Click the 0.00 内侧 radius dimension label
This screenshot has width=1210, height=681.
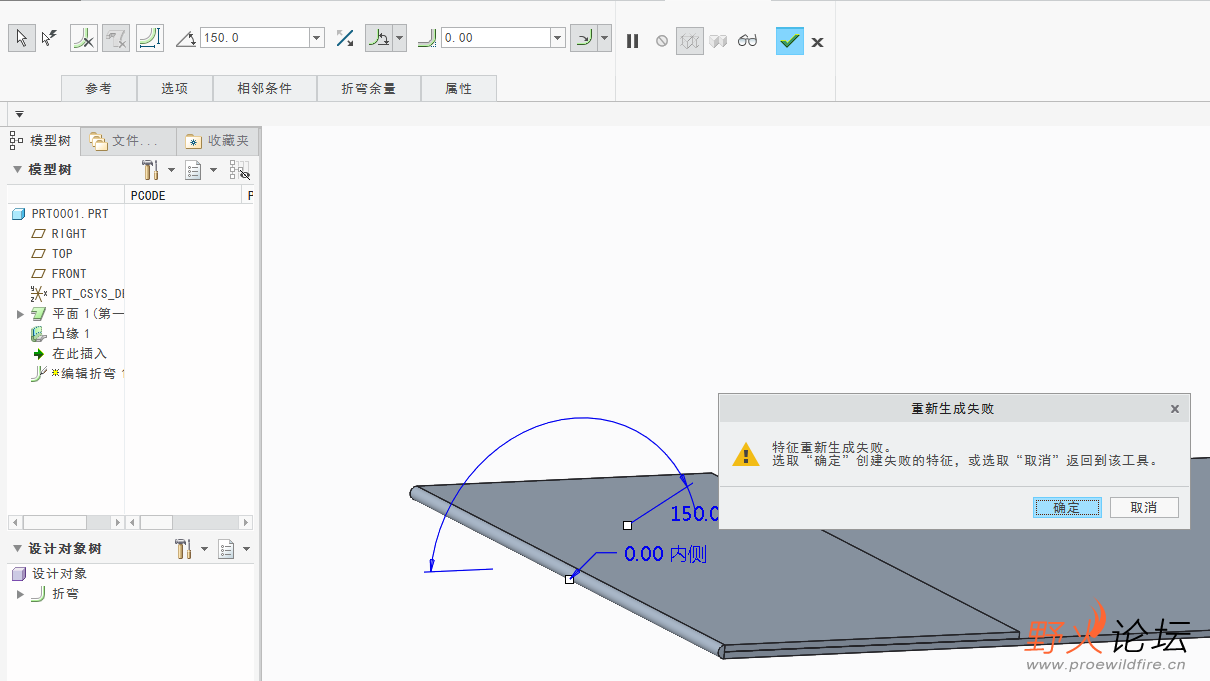coord(665,554)
